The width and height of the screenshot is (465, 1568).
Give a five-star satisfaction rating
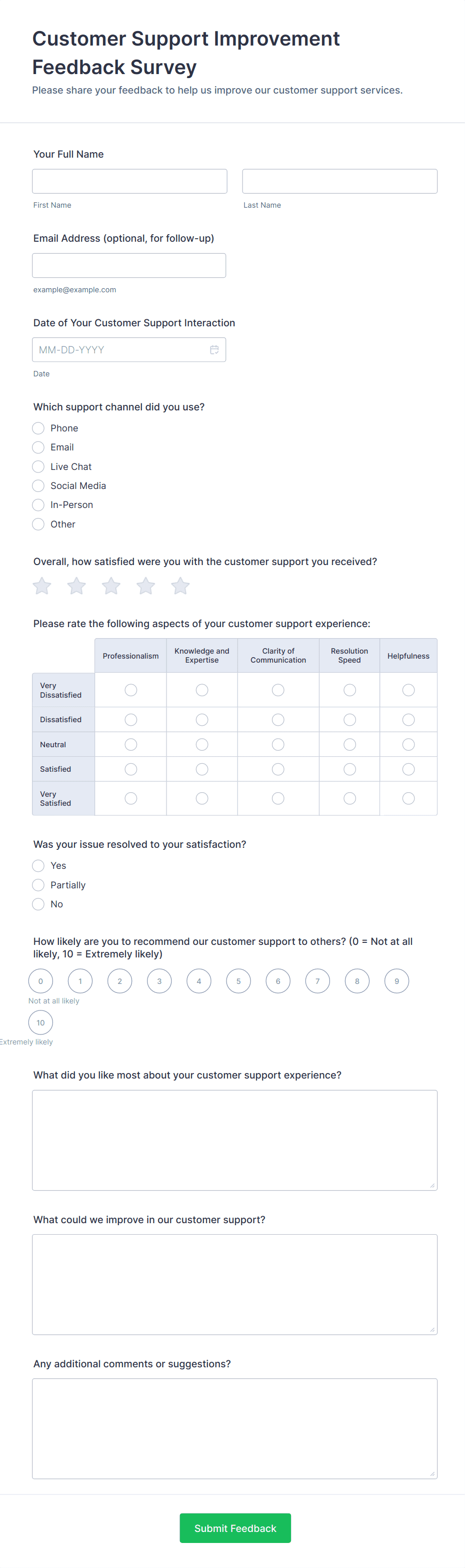(x=180, y=586)
